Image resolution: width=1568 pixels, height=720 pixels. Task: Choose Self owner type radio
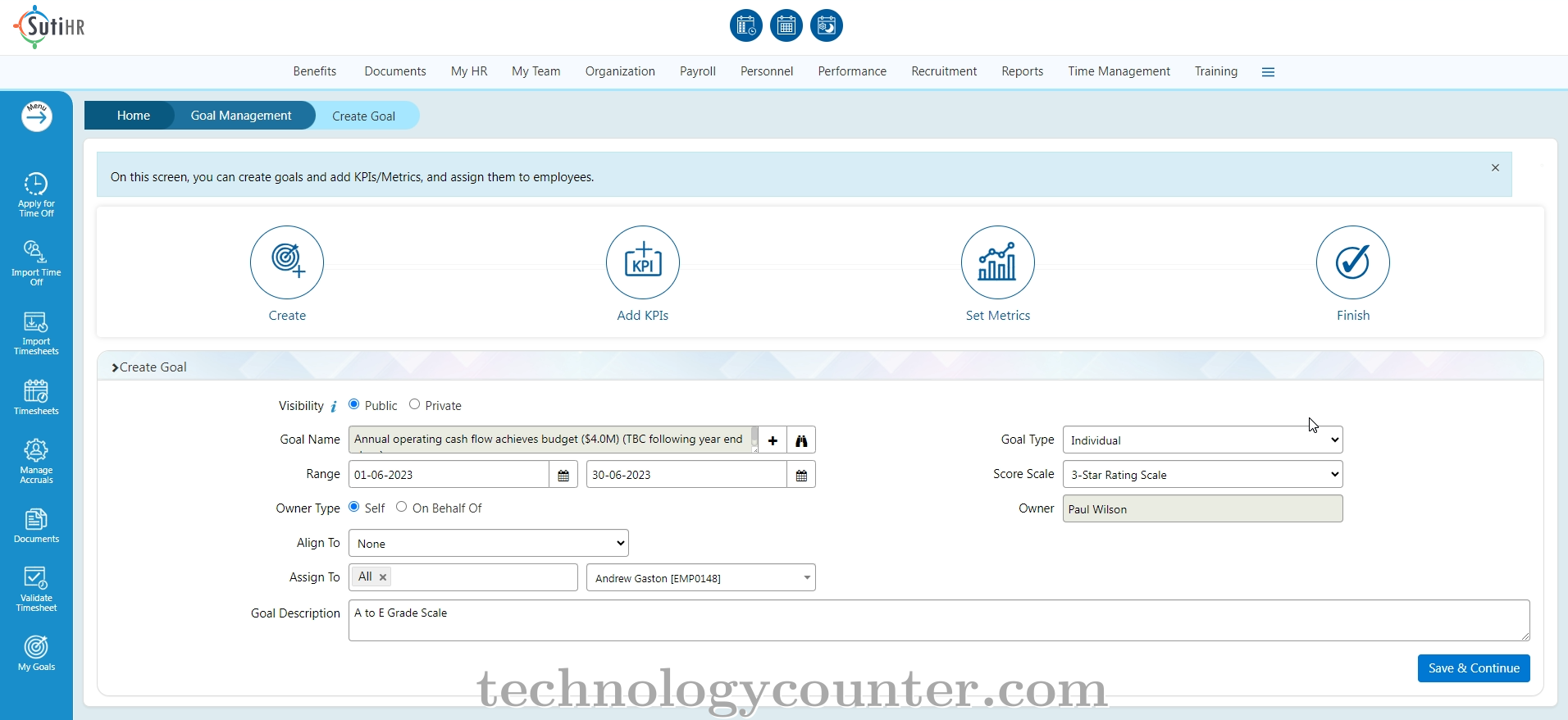point(354,507)
